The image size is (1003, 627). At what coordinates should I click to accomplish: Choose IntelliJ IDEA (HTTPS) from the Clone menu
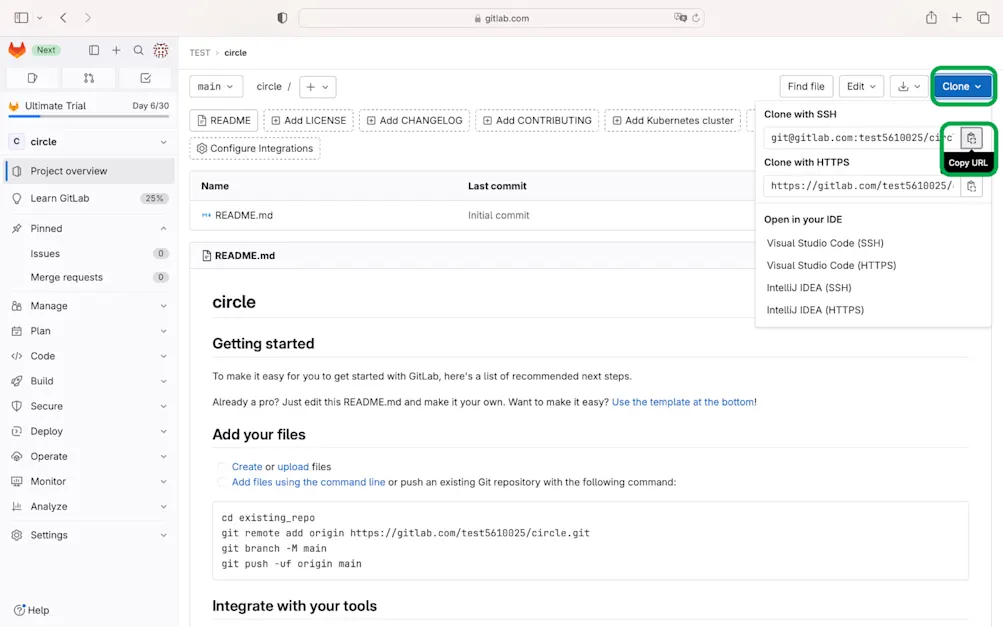[813, 310]
